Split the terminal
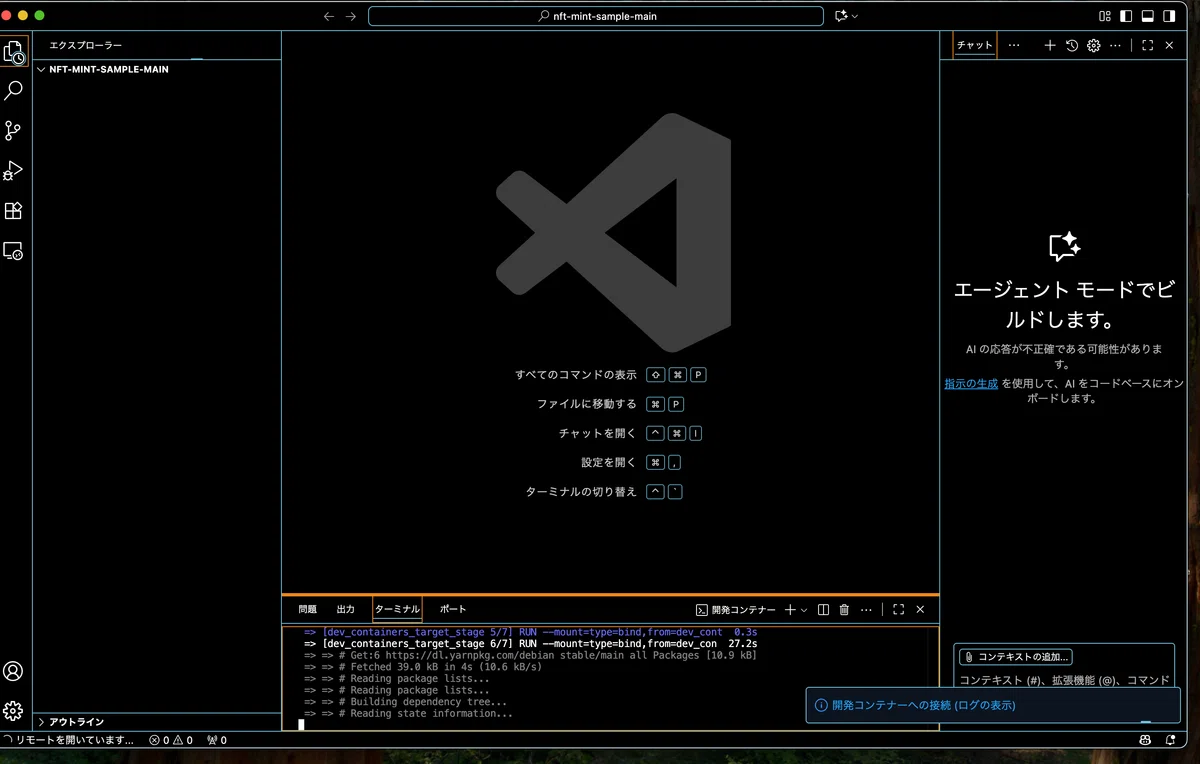The width and height of the screenshot is (1200, 764). click(823, 609)
